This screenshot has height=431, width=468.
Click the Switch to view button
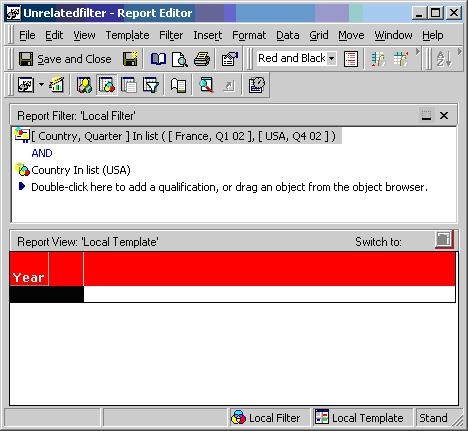coord(444,240)
